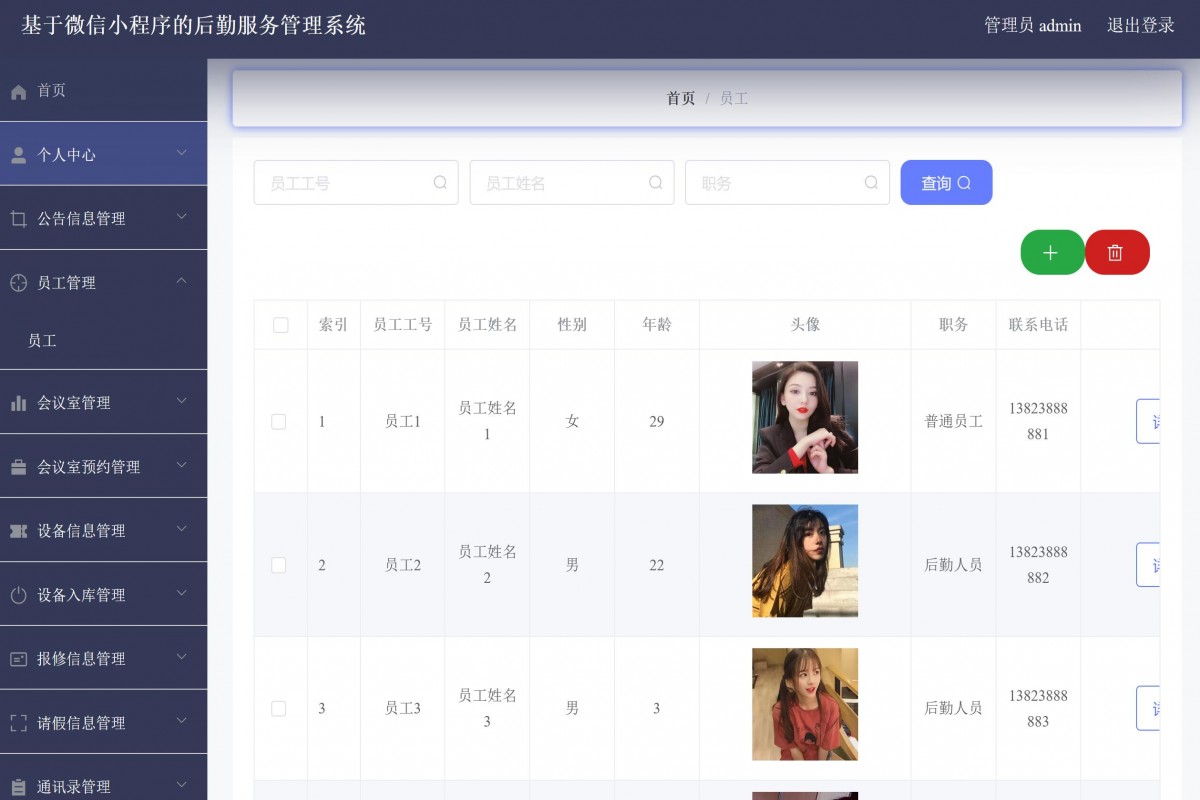This screenshot has height=800, width=1200.
Task: Click the avatar photo of 员工1
Action: (x=805, y=418)
